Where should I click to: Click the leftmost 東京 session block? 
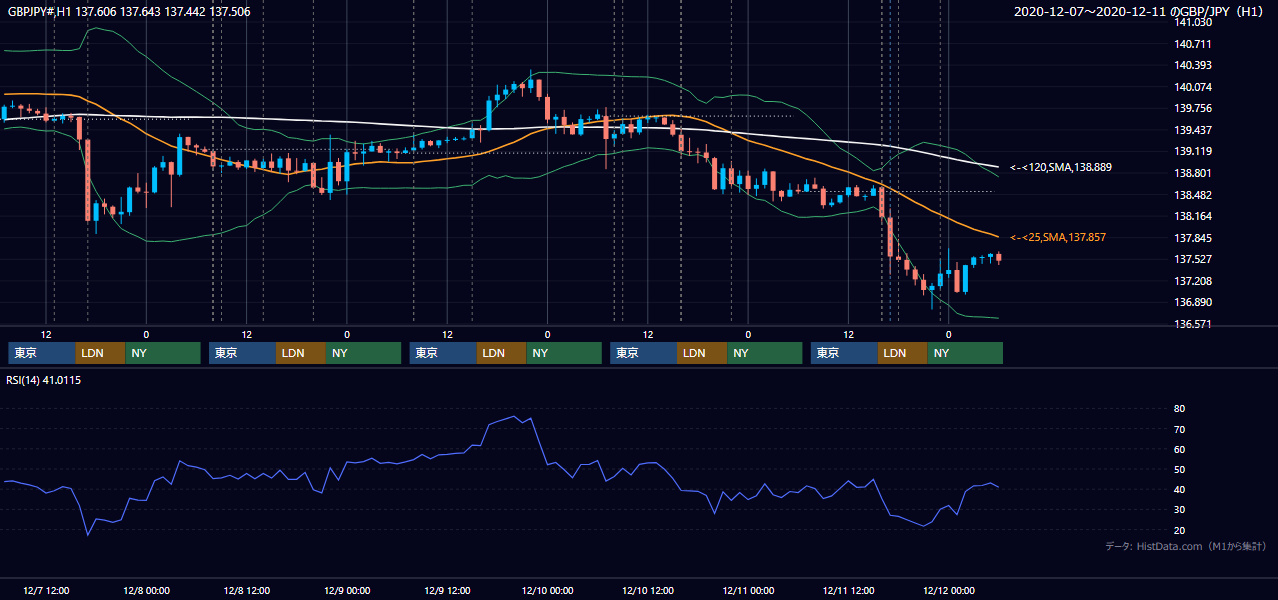coord(42,353)
